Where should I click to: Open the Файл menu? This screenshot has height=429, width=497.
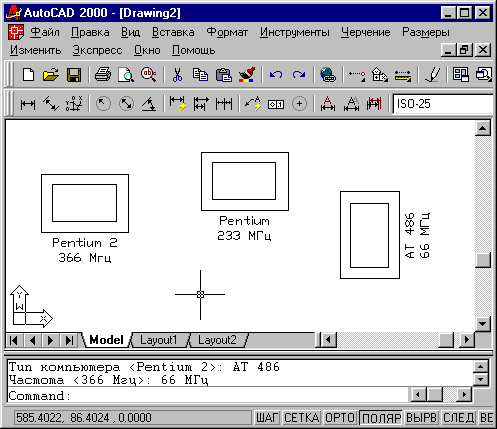point(45,32)
